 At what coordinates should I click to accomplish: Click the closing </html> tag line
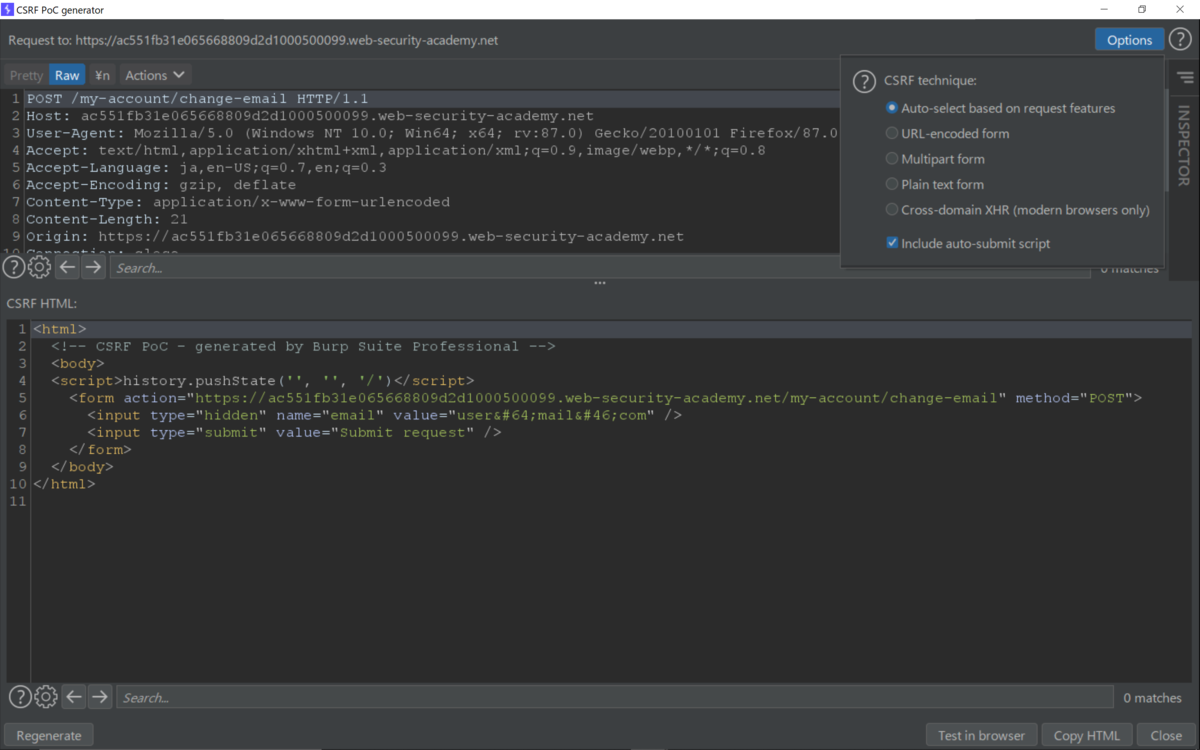coord(64,484)
